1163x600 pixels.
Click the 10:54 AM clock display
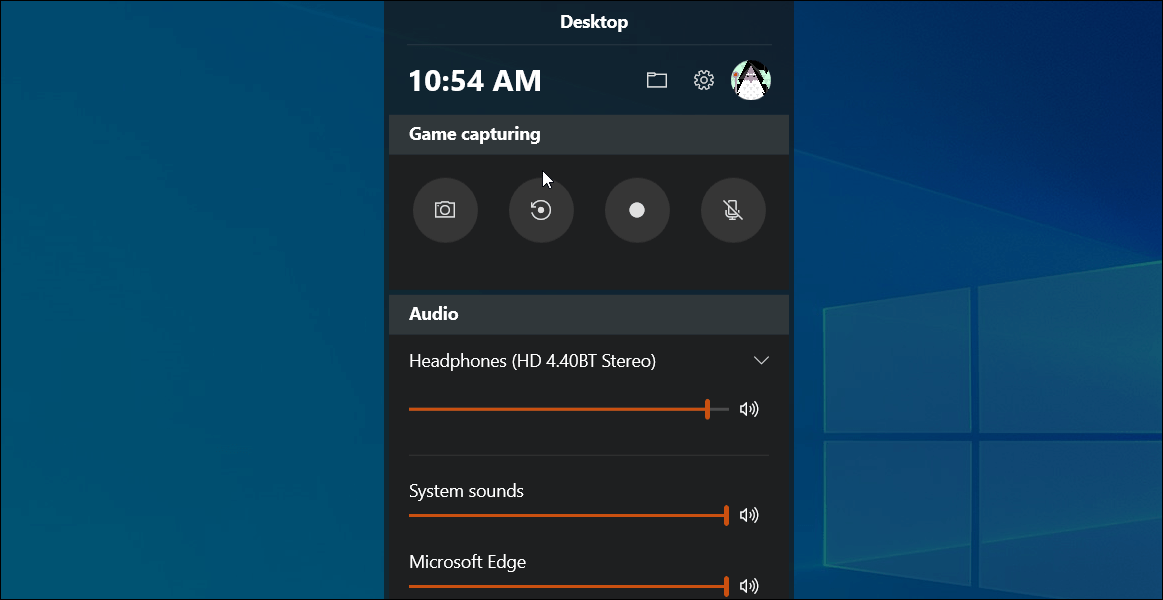point(475,80)
